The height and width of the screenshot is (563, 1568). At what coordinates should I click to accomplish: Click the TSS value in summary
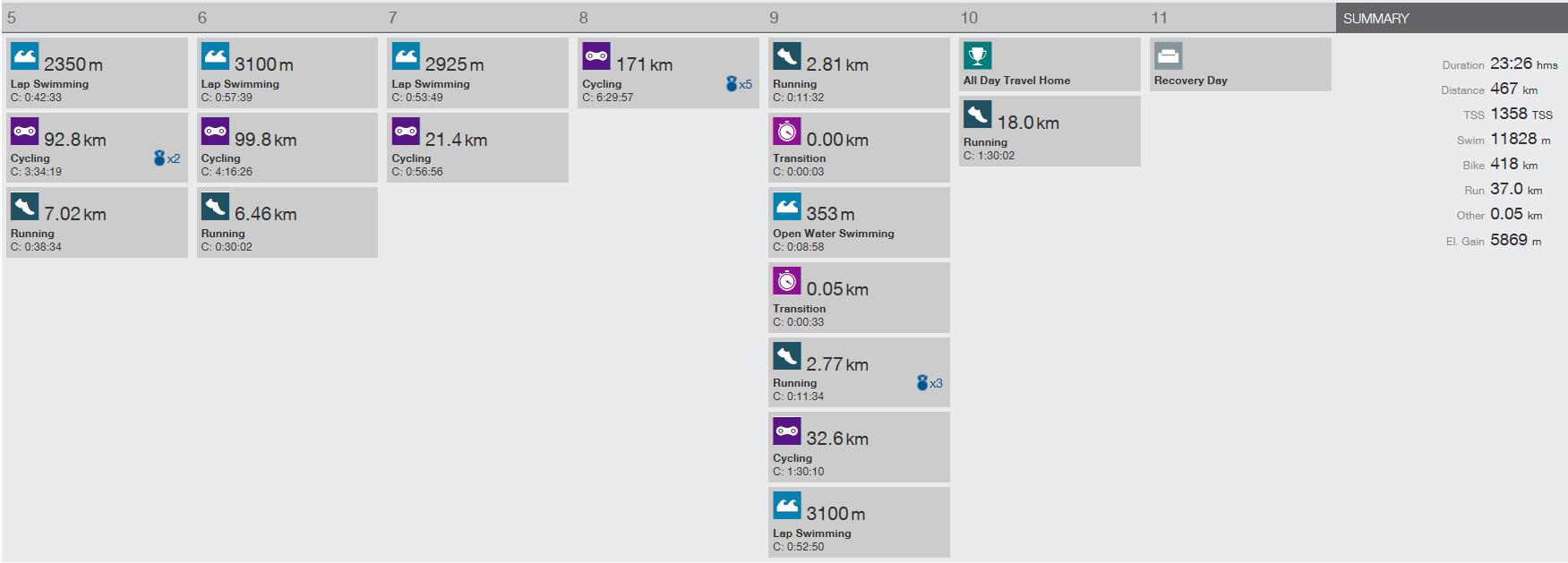coord(1509,114)
